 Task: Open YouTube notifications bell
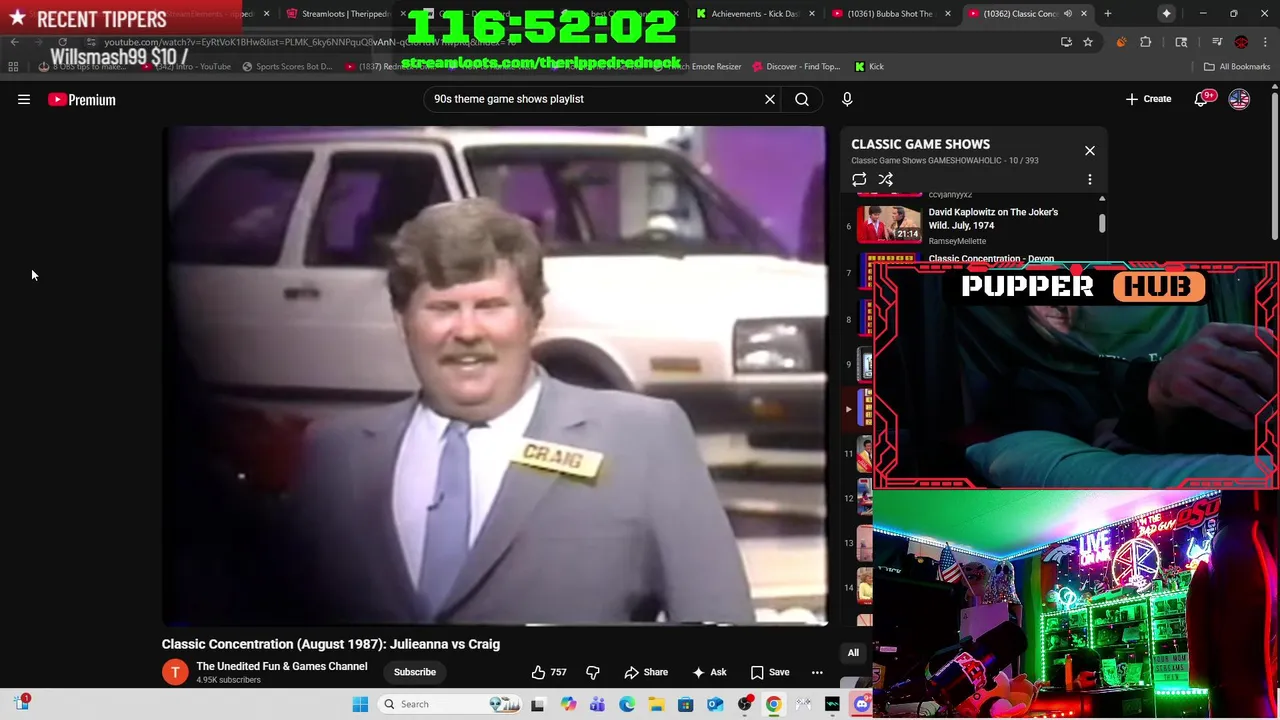(1201, 99)
